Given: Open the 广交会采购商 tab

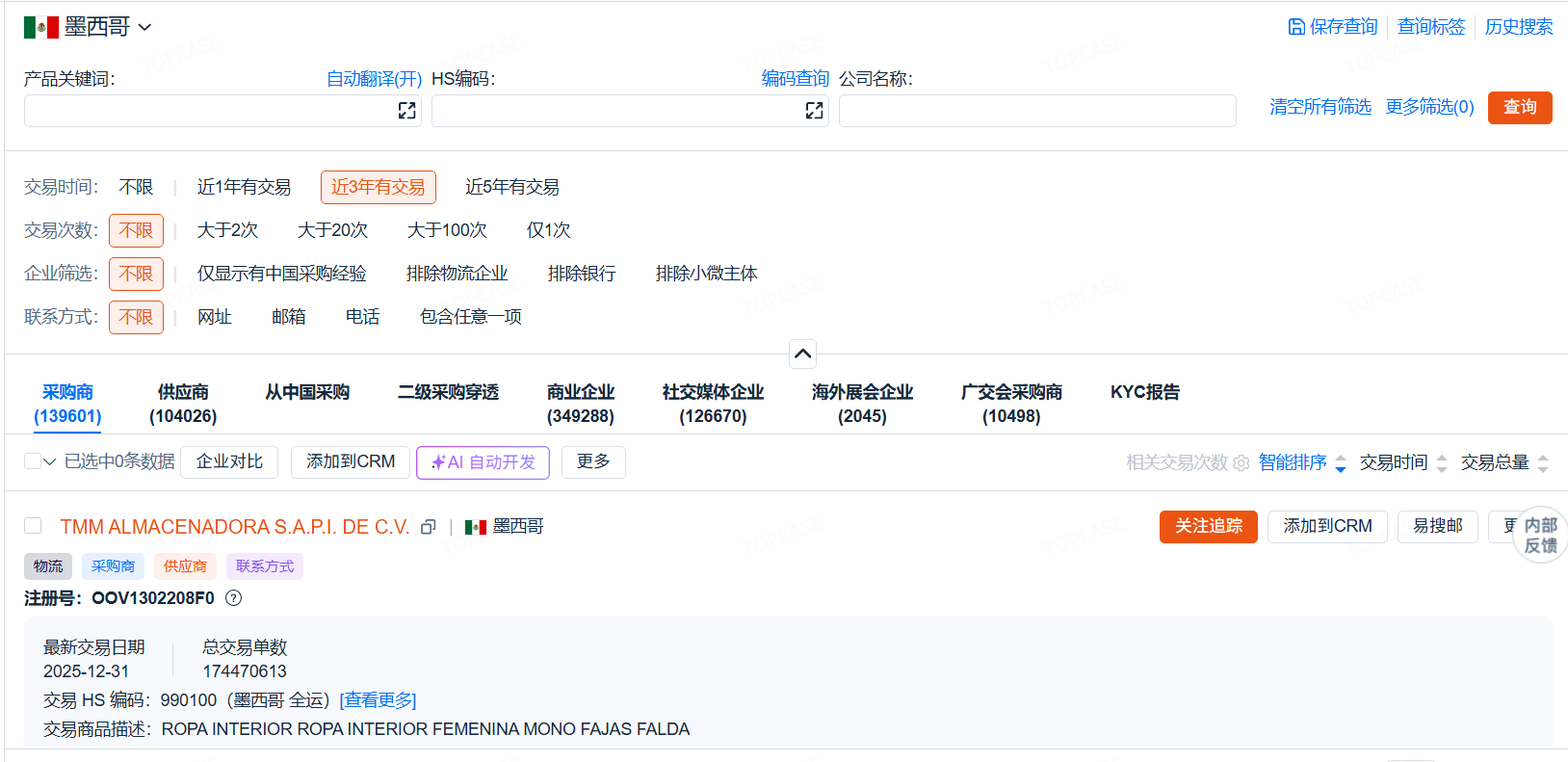Looking at the screenshot, I should click(x=1011, y=404).
